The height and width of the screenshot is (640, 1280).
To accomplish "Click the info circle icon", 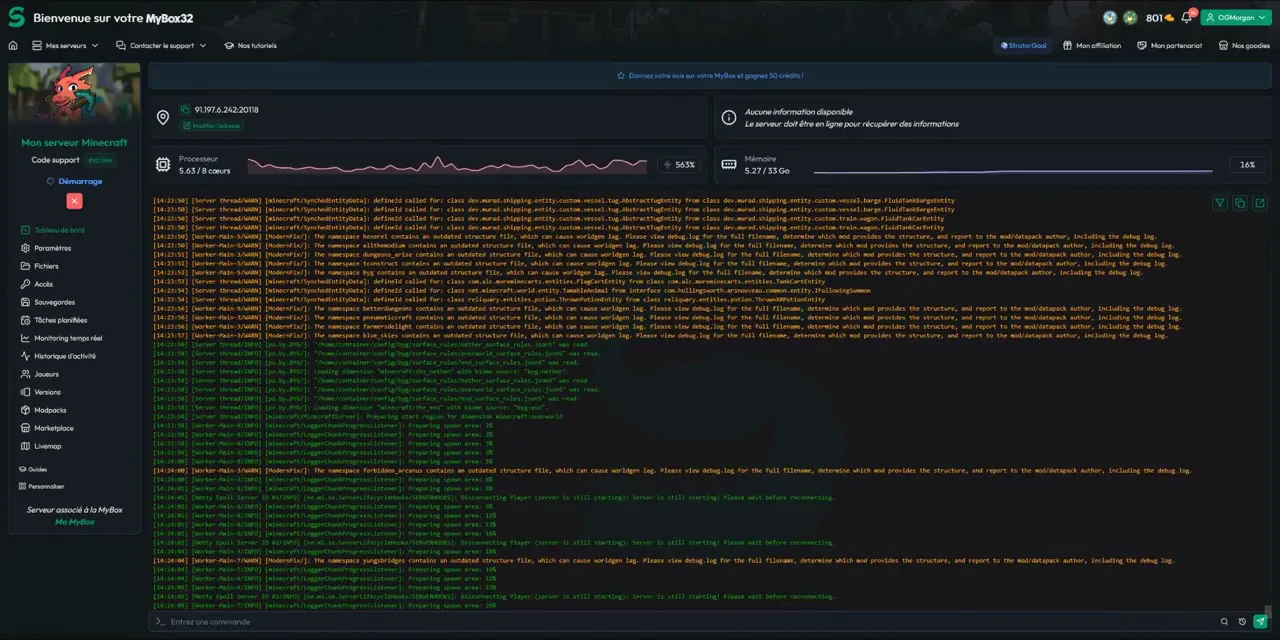I will point(728,118).
